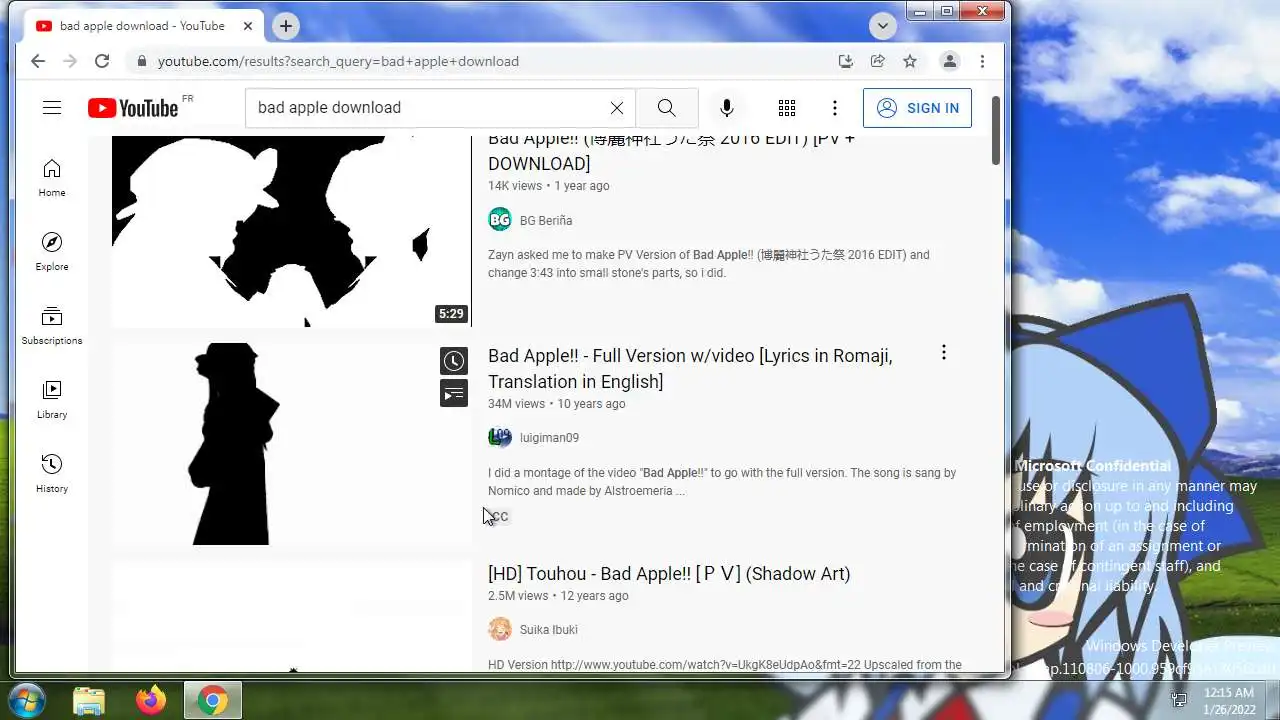Viewport: 1280px width, 720px height.
Task: Click Chrome taskbar button
Action: [212, 701]
